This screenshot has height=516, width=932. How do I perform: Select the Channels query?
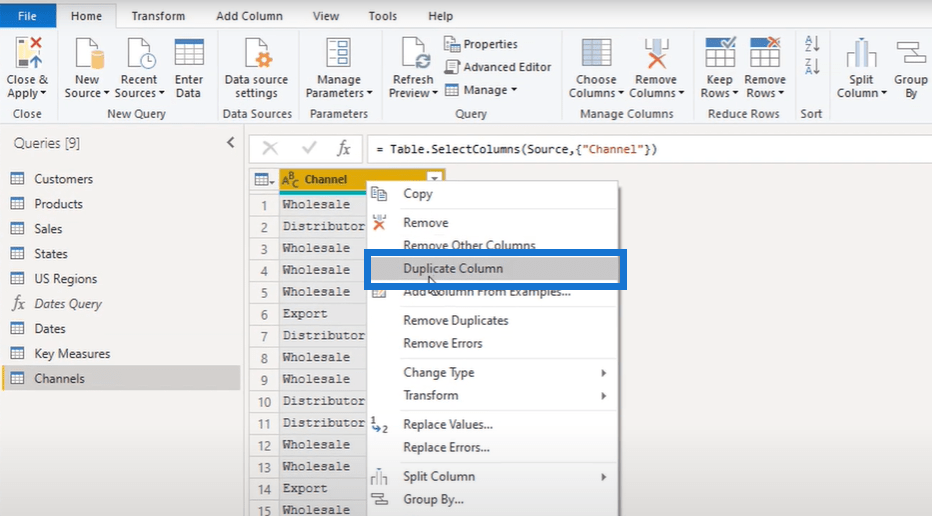pos(121,379)
